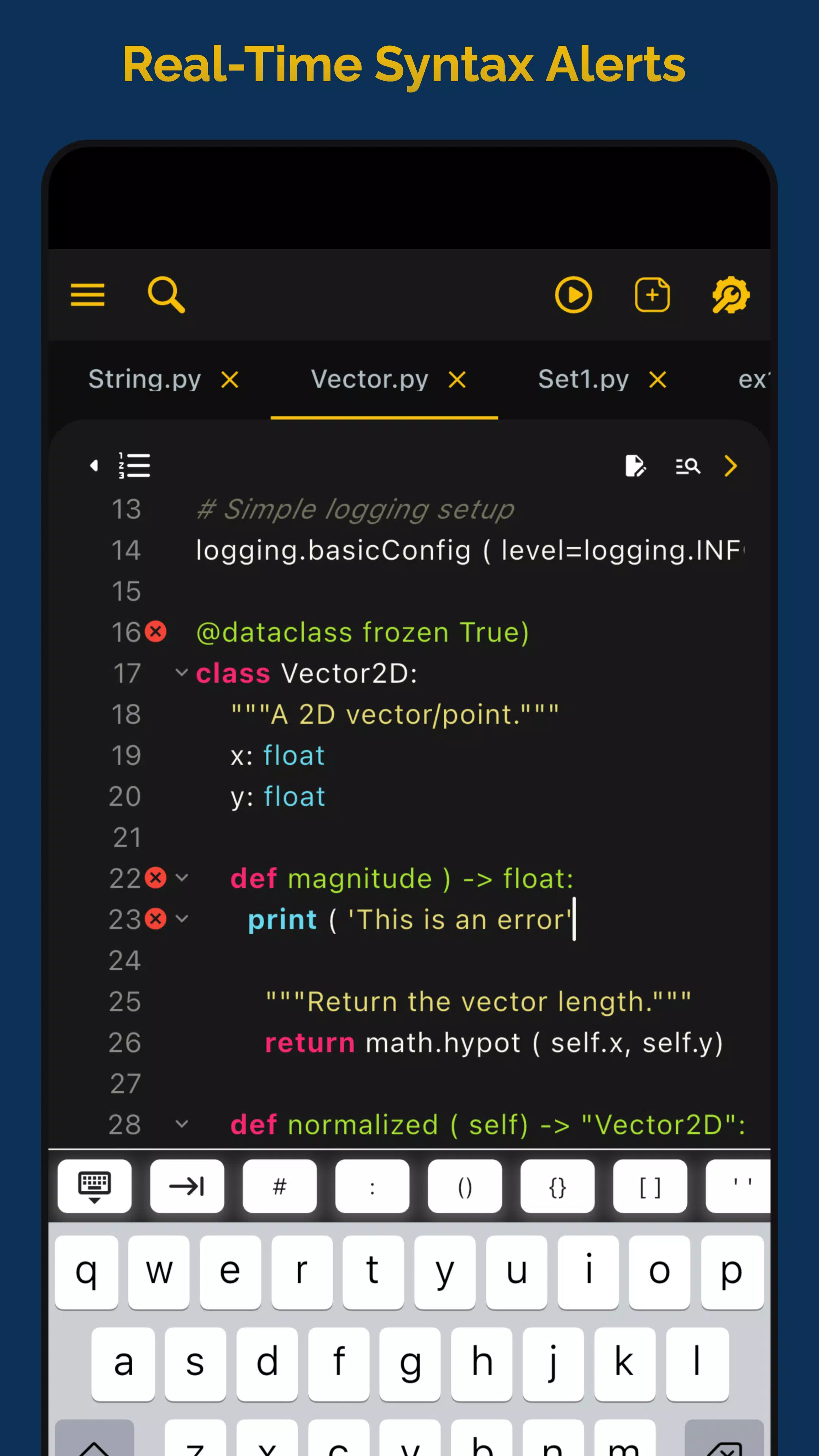This screenshot has width=819, height=1456.
Task: Toggle the numbered outline list icon
Action: pos(135,466)
